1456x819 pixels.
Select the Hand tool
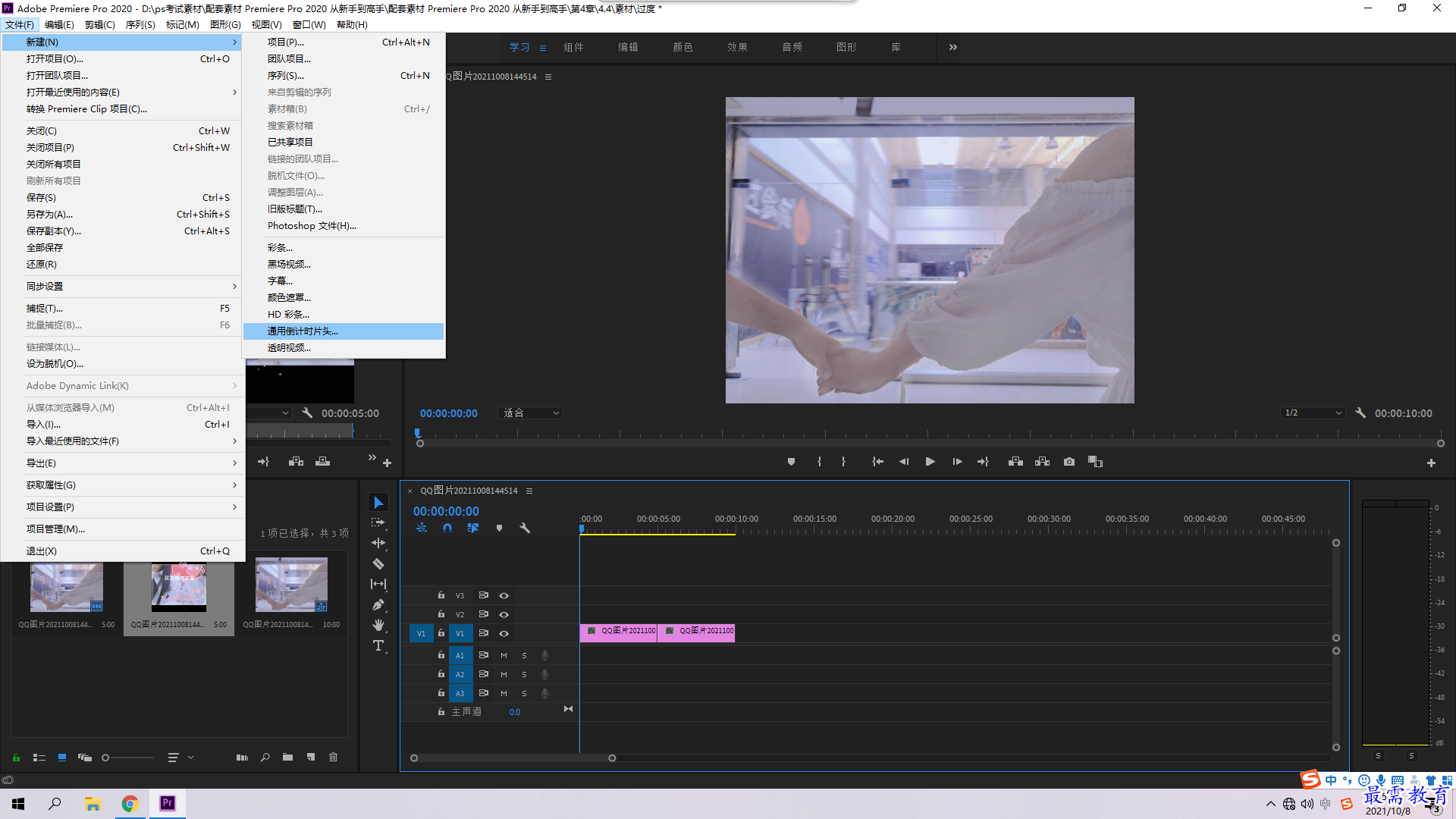378,625
